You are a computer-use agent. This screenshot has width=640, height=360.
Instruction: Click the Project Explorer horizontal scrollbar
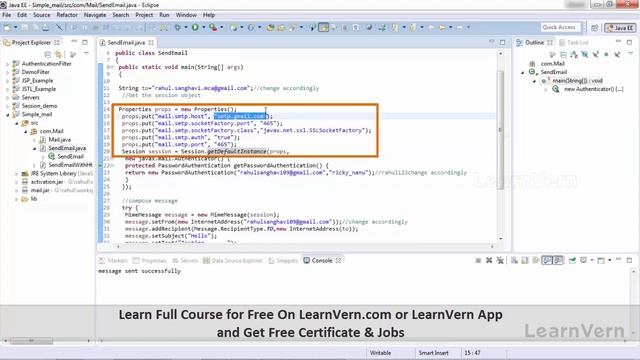31,340
